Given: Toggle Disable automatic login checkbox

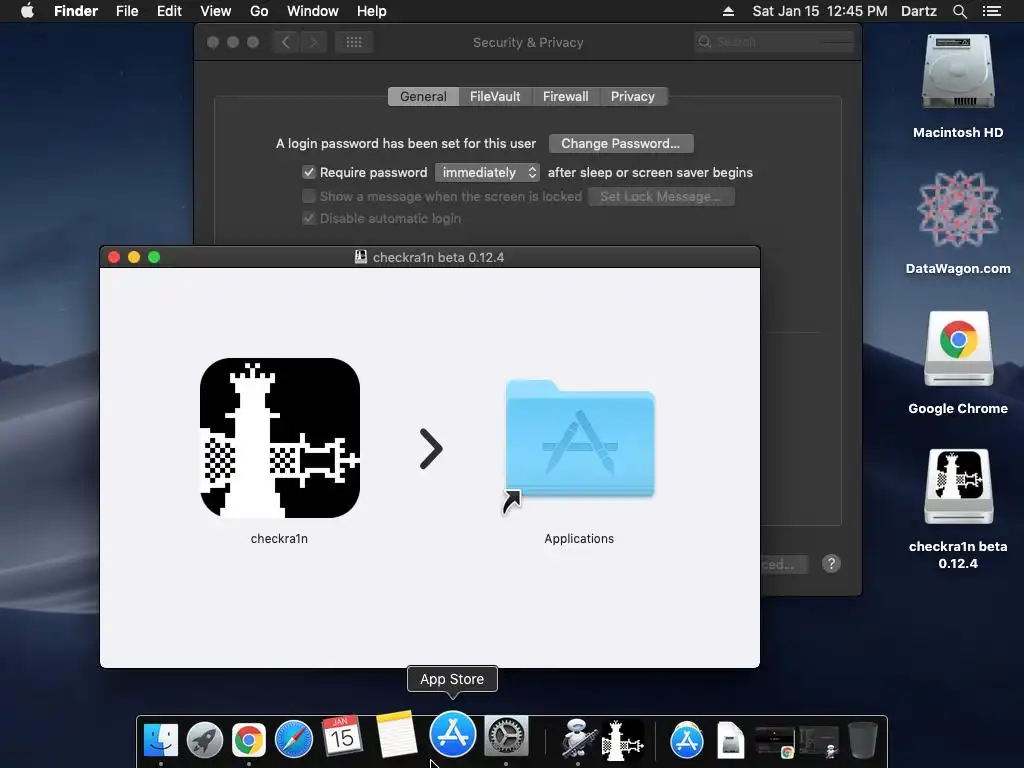Looking at the screenshot, I should coord(309,218).
